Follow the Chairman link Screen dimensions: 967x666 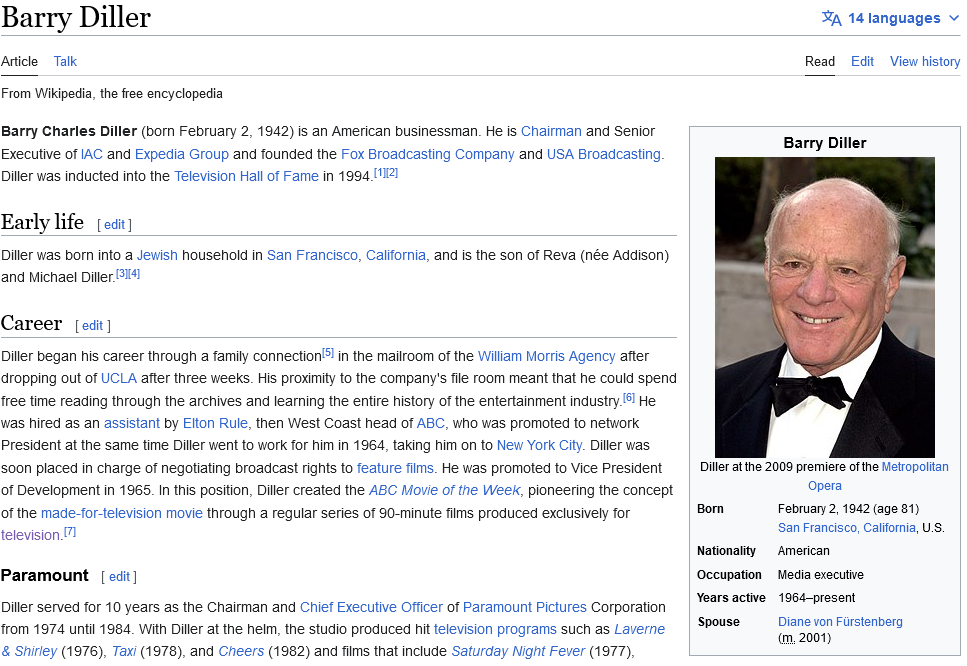click(551, 131)
